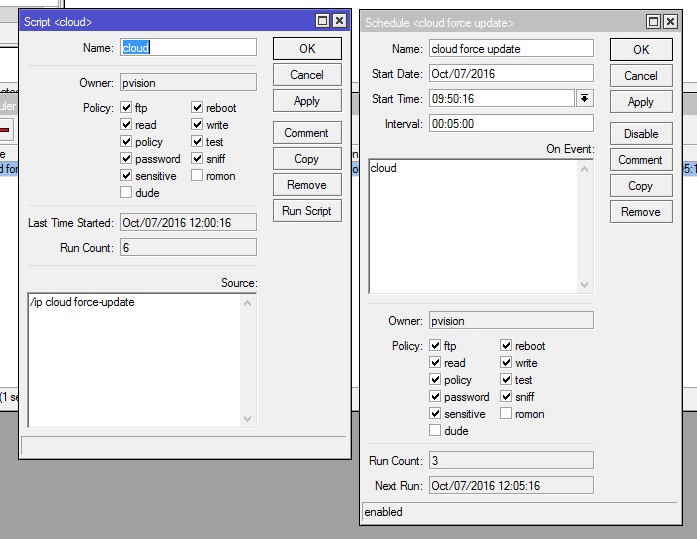Screen dimensions: 697x539
Task: Uncheck write policy in Script window
Action: click(x=197, y=124)
